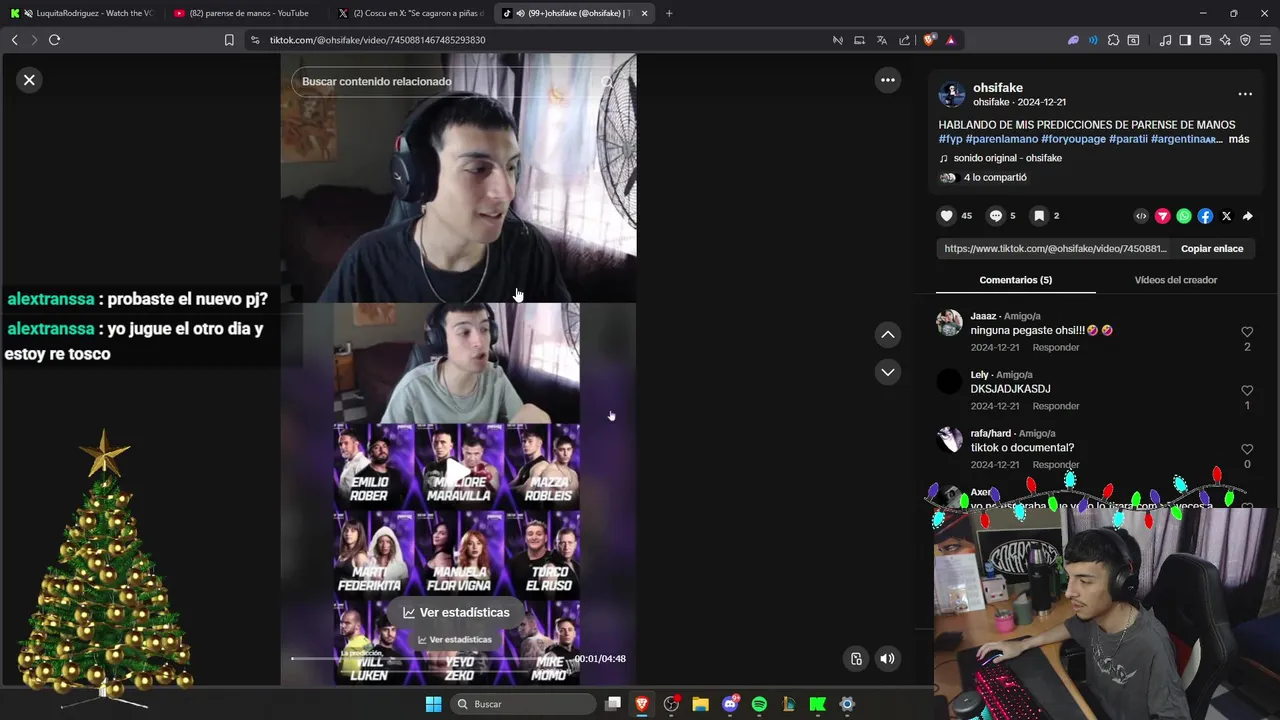
Task: Open Spotify from the taskbar
Action: tap(759, 704)
